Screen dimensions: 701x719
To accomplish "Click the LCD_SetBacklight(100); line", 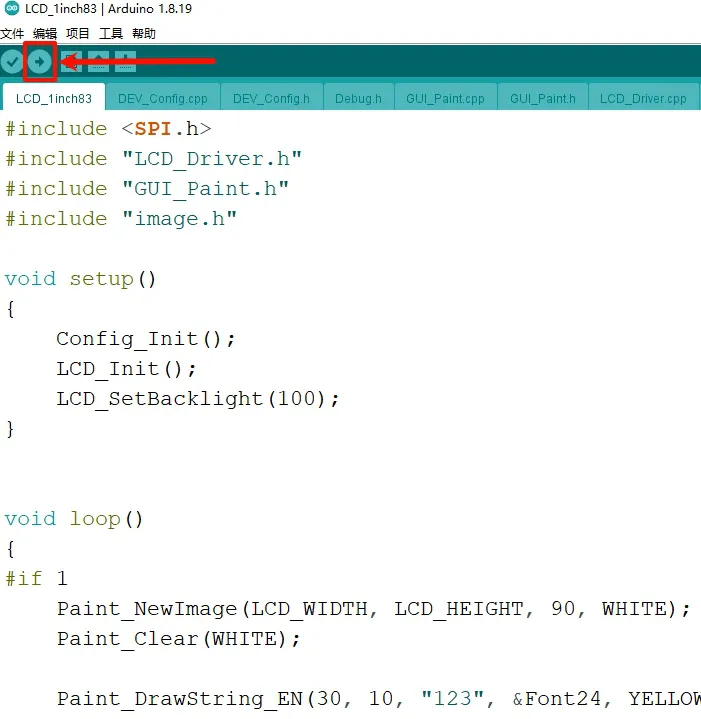I will tap(198, 399).
